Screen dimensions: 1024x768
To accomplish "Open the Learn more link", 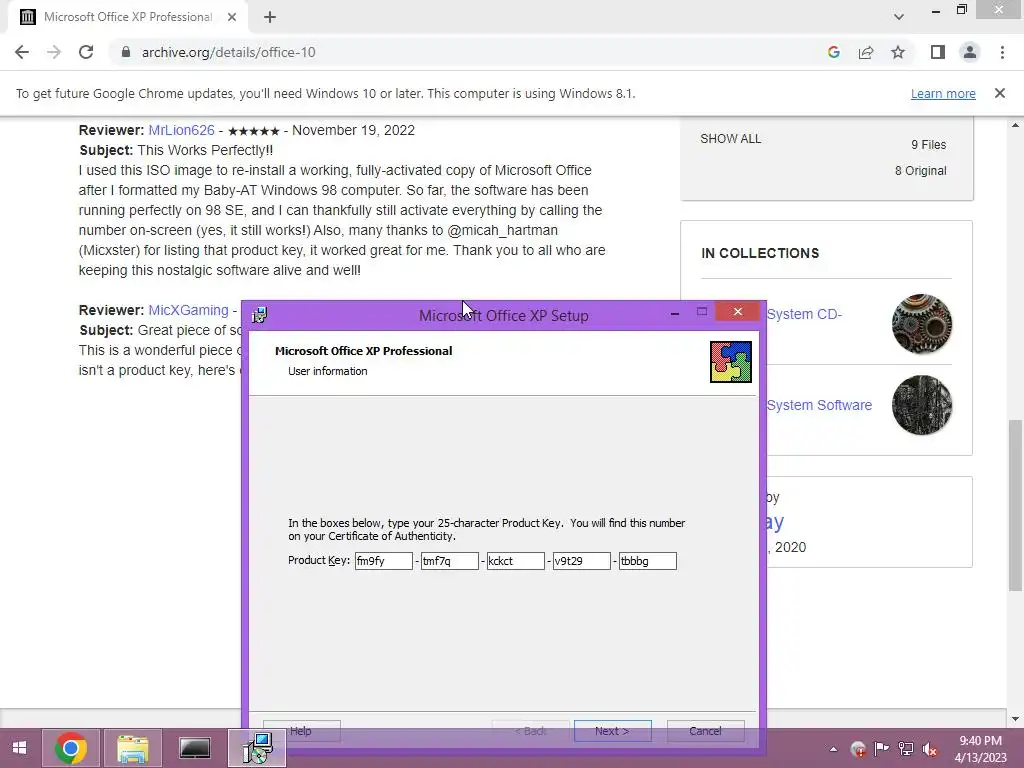I will [x=943, y=93].
